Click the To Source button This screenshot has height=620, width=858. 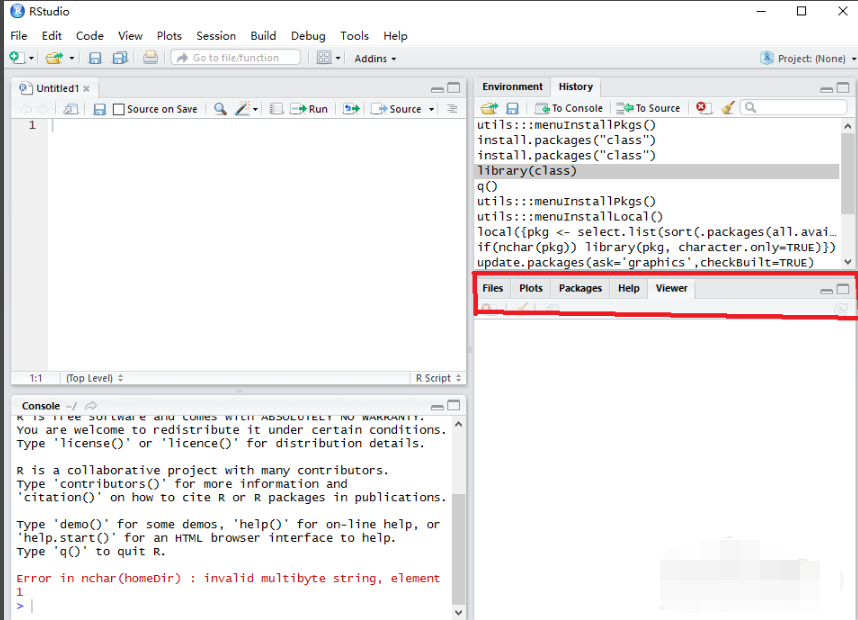(648, 108)
